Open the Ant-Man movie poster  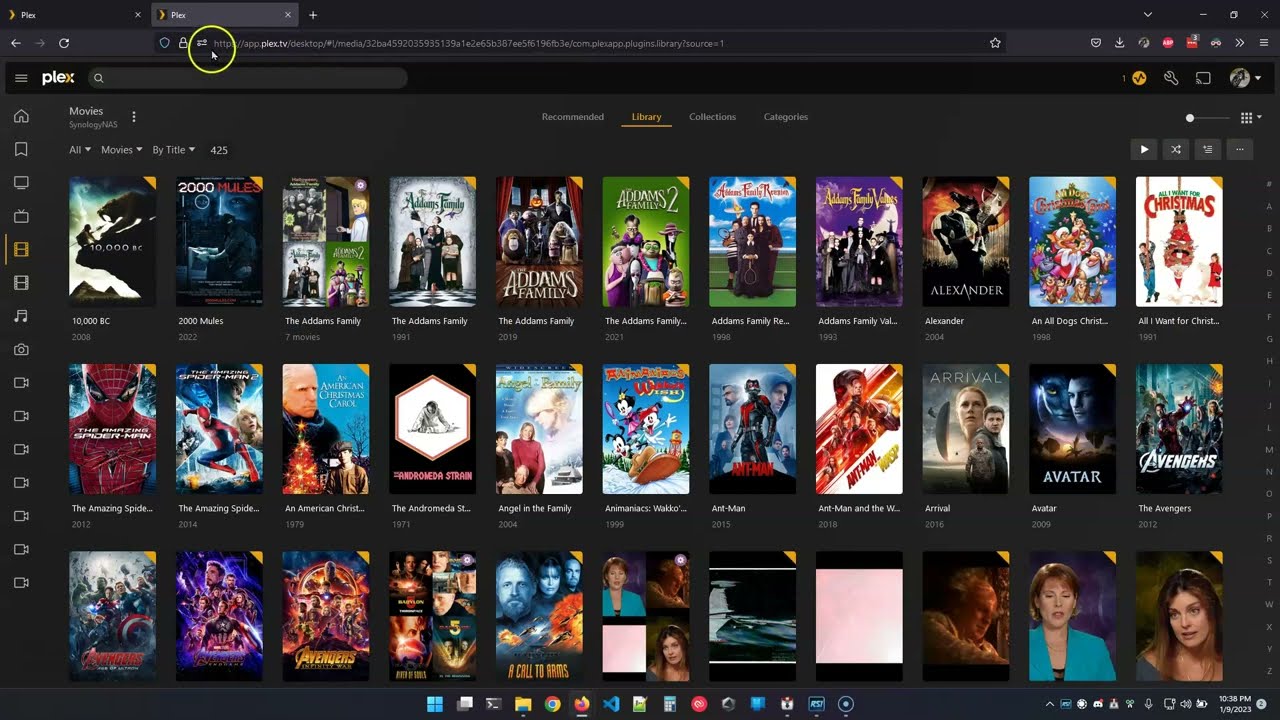pyautogui.click(x=752, y=428)
